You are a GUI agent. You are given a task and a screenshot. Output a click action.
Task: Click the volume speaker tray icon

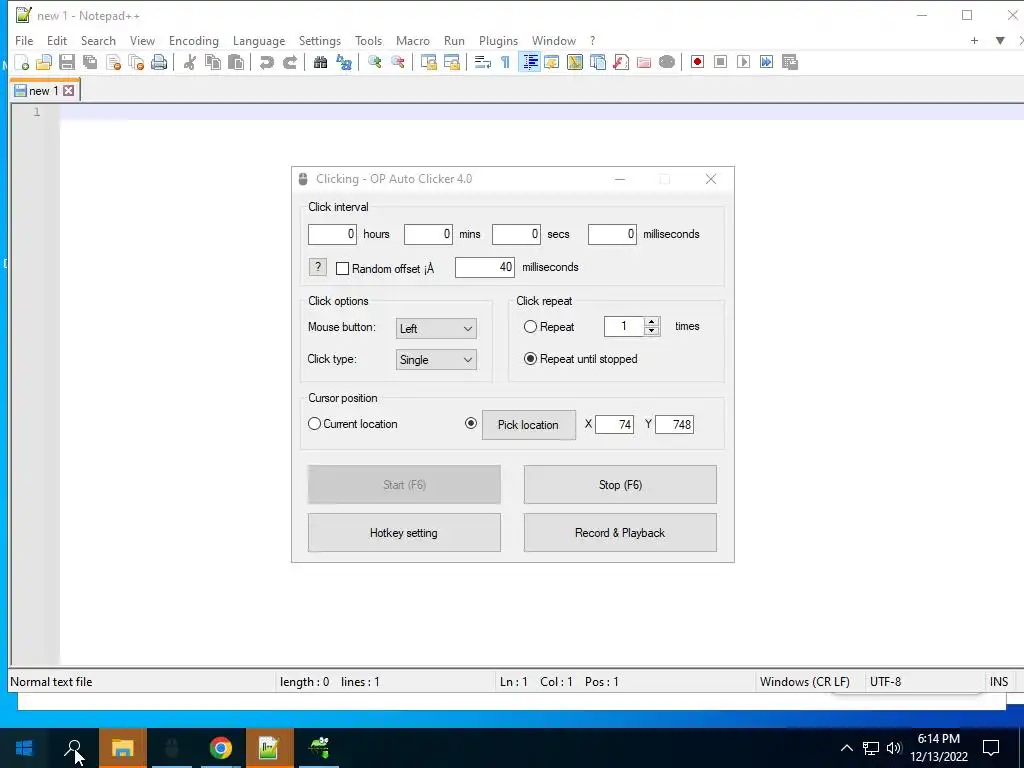[x=894, y=748]
